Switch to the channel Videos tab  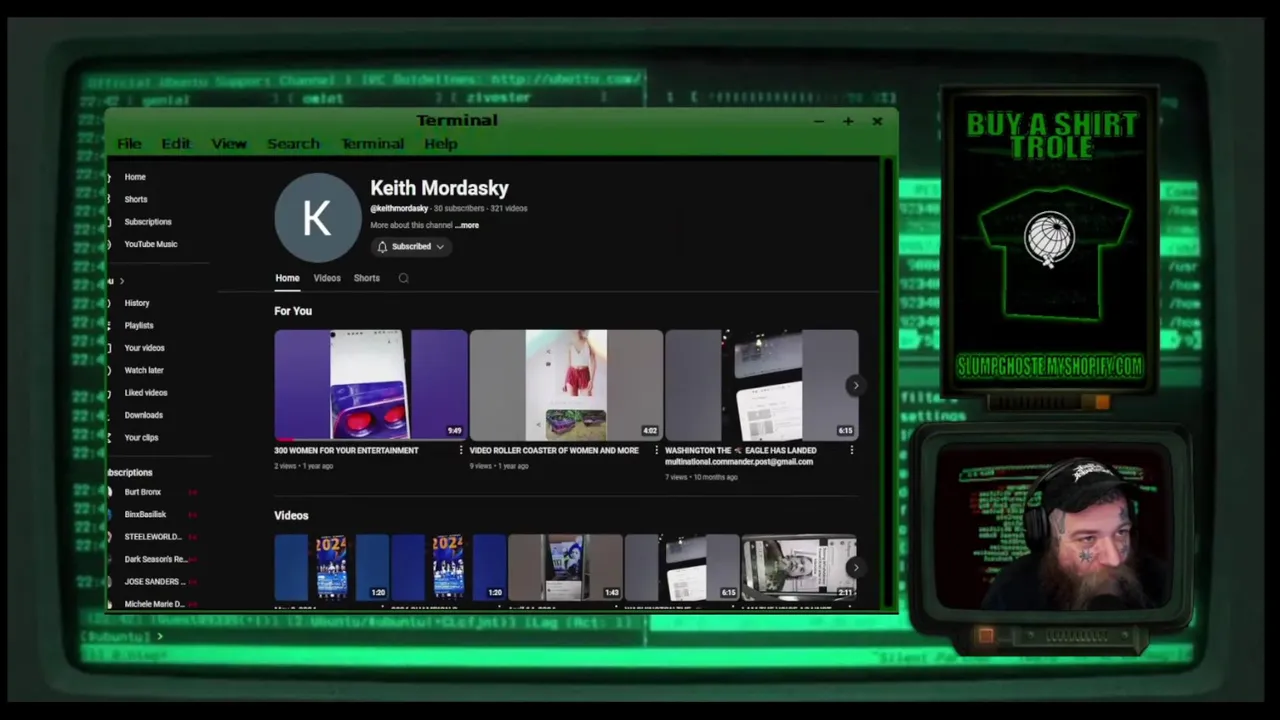coord(327,278)
